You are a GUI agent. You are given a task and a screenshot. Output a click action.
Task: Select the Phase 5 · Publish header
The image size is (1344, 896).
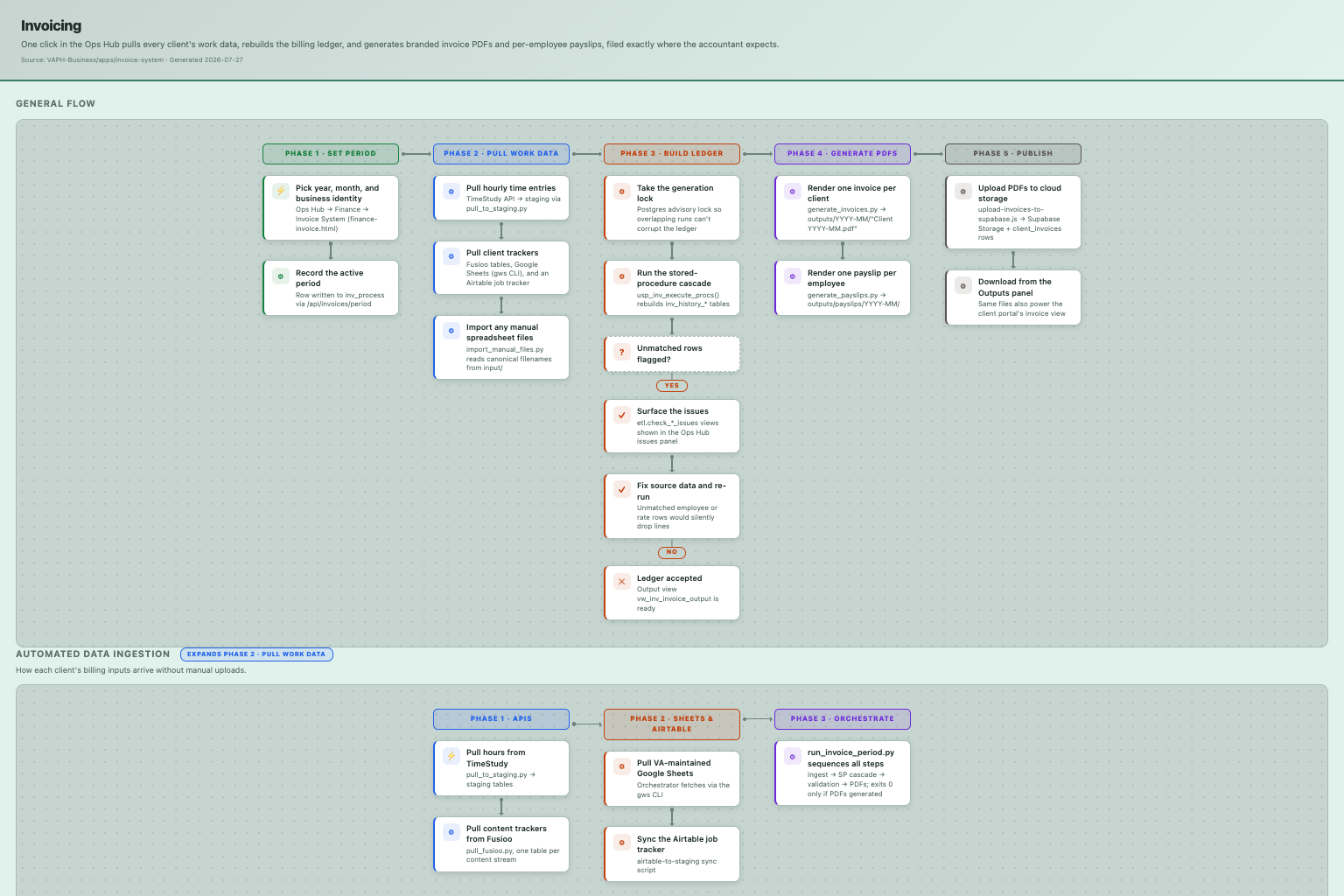[x=1013, y=153]
